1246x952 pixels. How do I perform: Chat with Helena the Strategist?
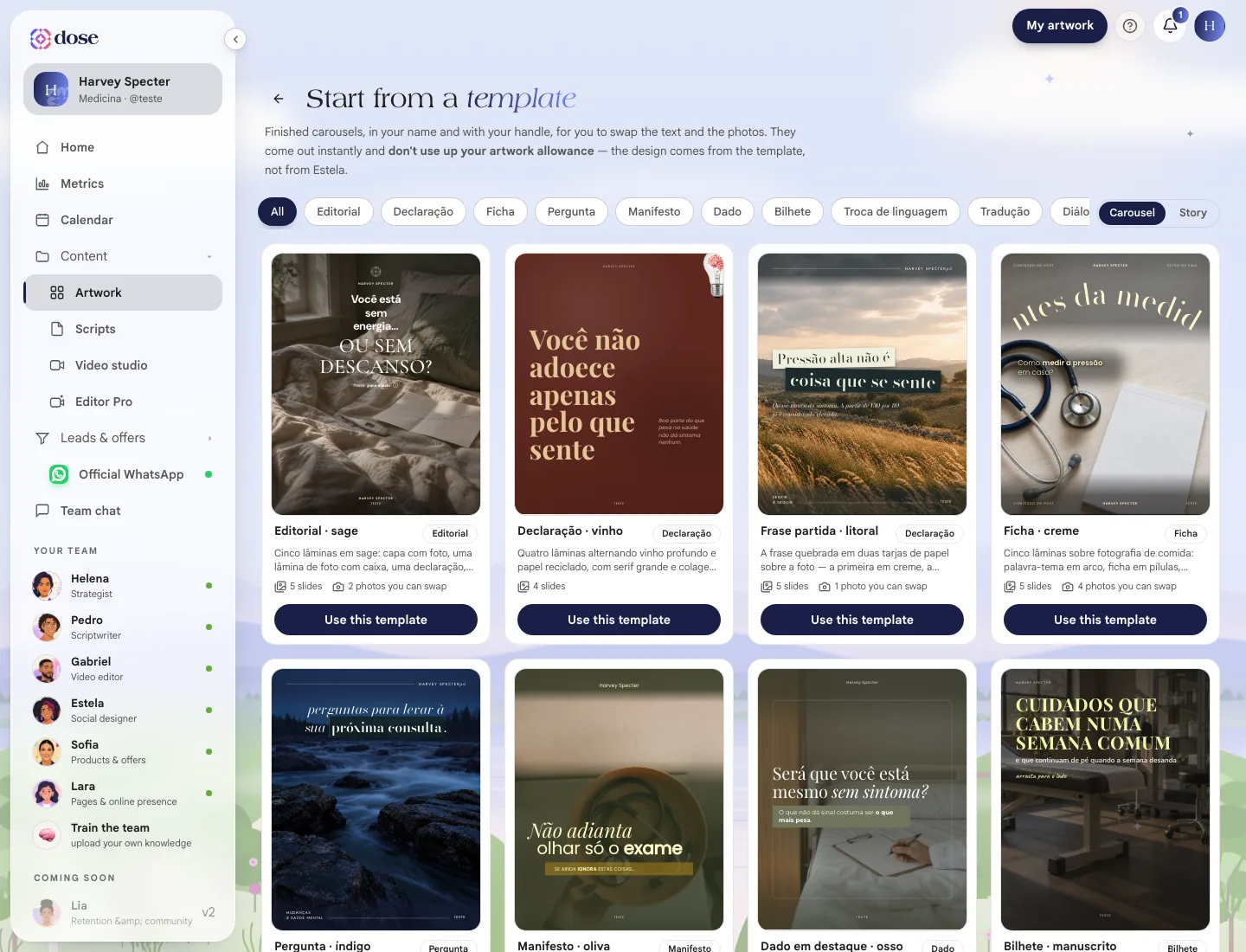click(x=123, y=586)
